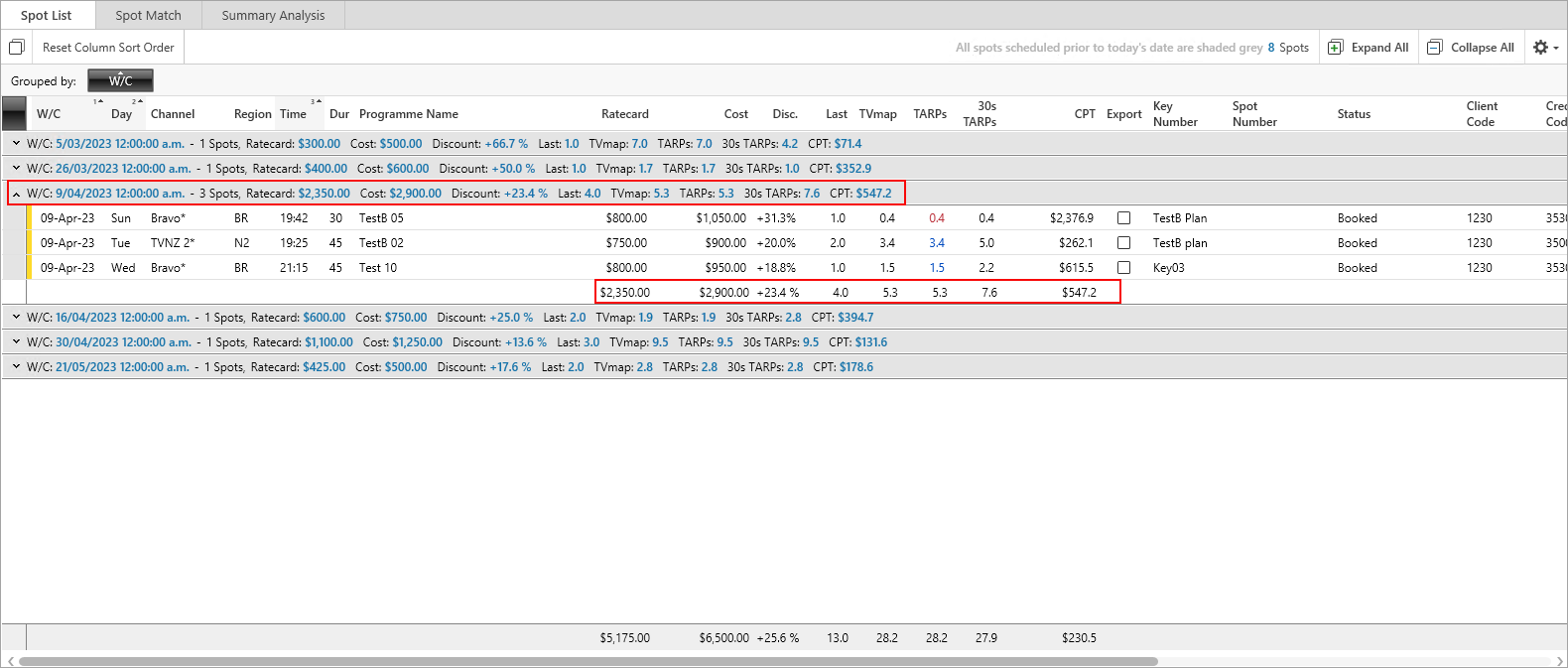The width and height of the screenshot is (1568, 668).
Task: Sort by the Last column header
Action: click(x=837, y=114)
